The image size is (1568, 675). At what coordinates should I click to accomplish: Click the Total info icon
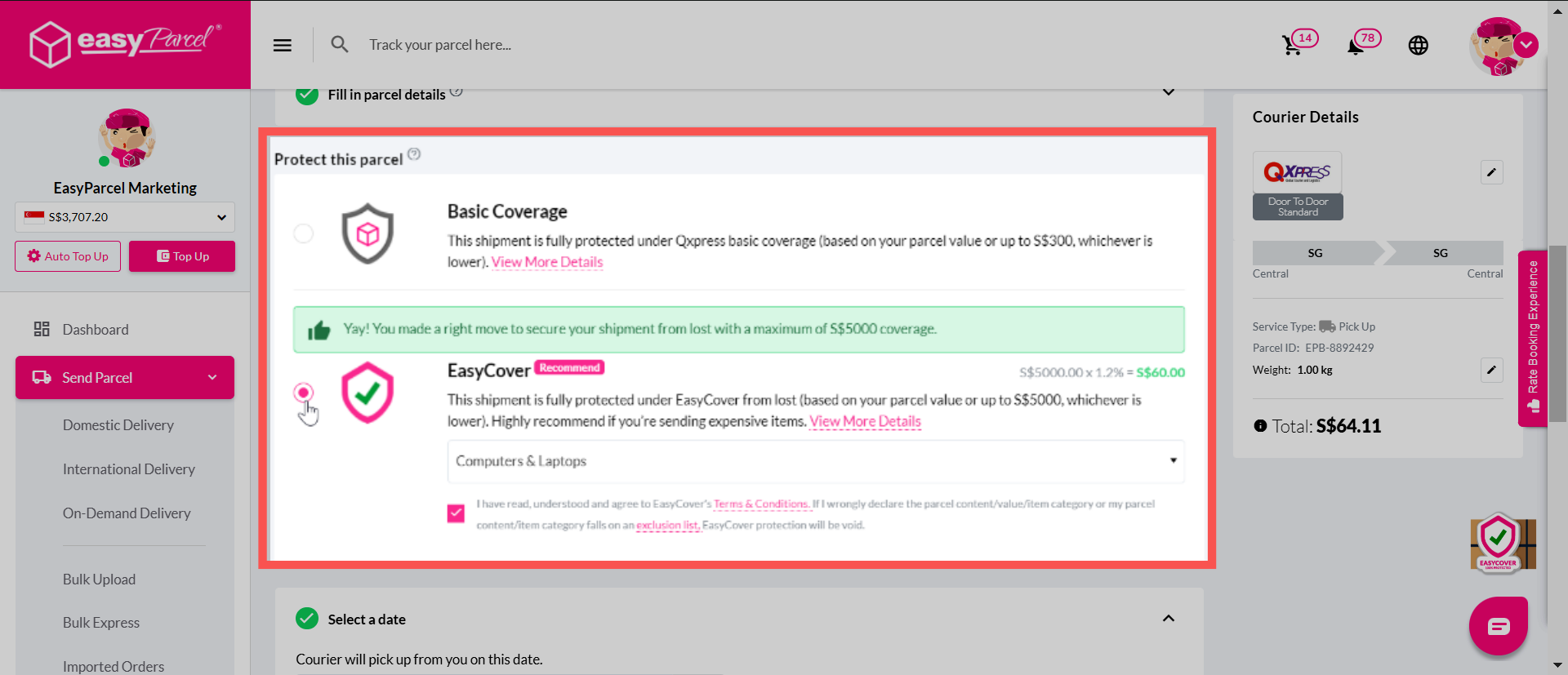click(x=1260, y=426)
